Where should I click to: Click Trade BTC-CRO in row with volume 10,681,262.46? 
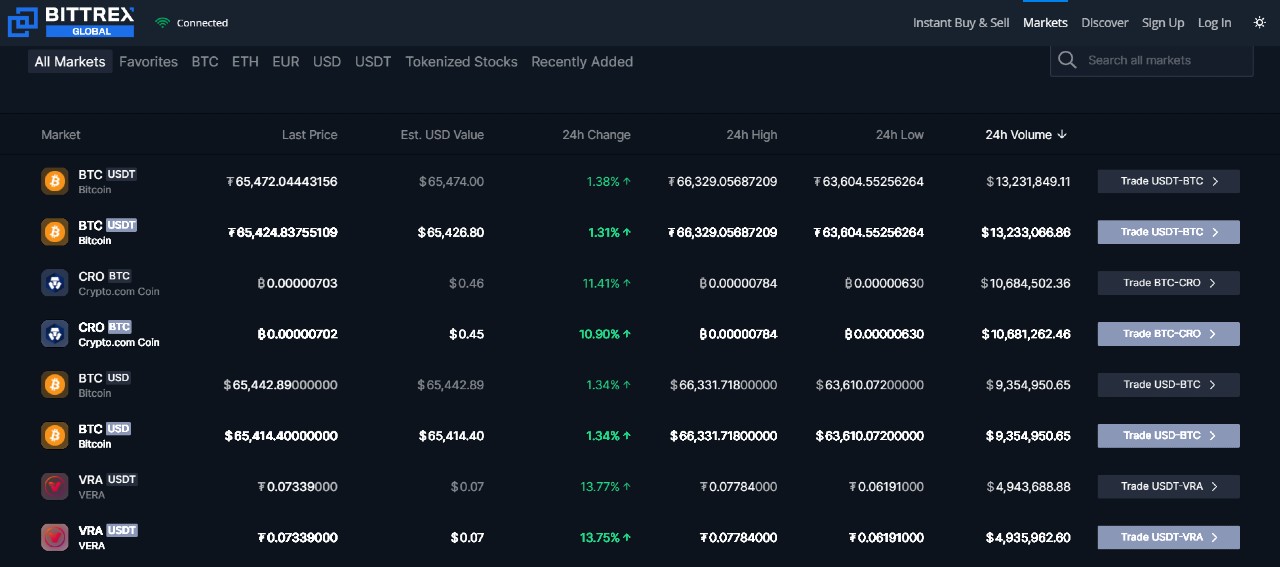[x=1169, y=334]
